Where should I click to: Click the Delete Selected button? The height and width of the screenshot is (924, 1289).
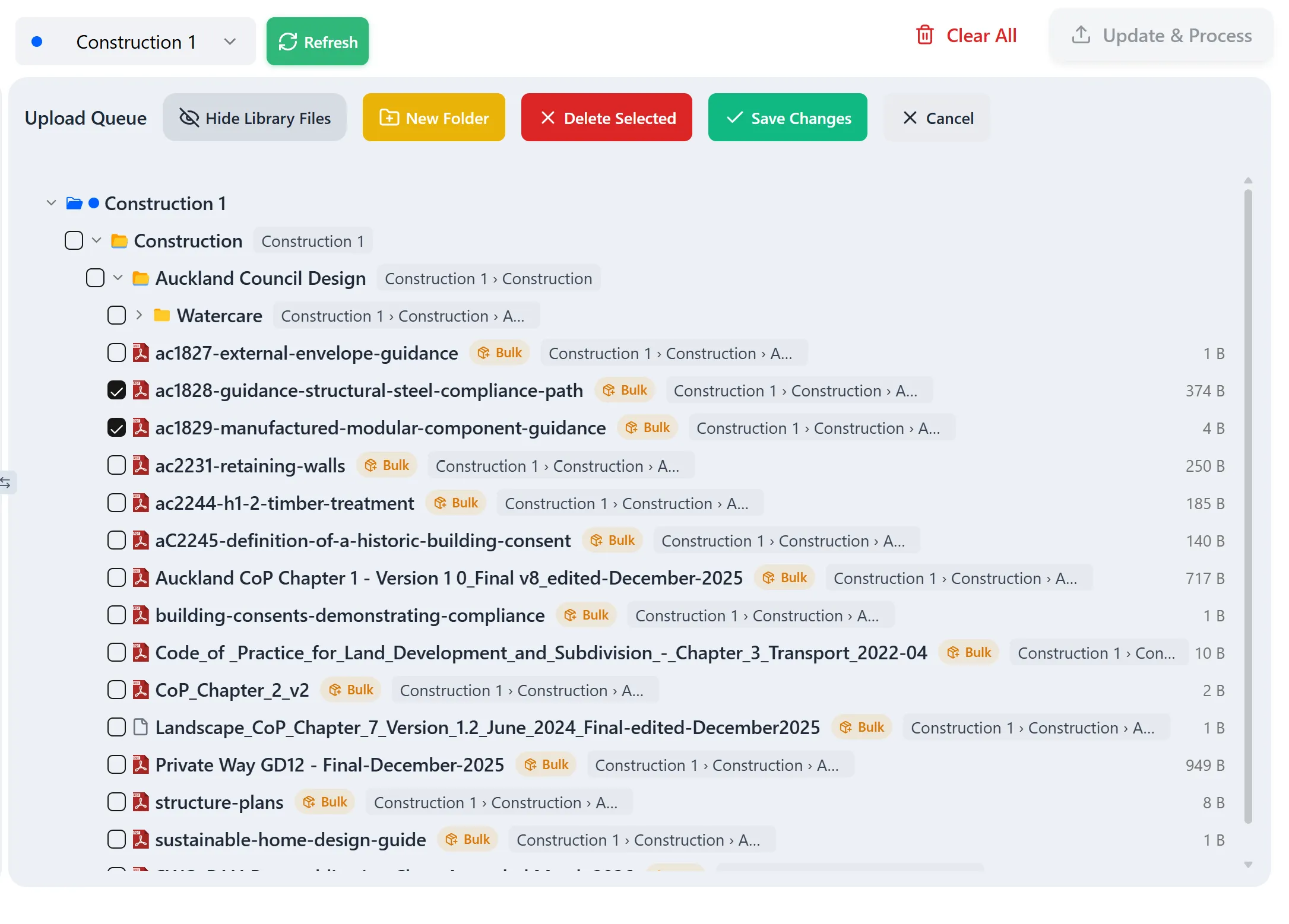(606, 118)
